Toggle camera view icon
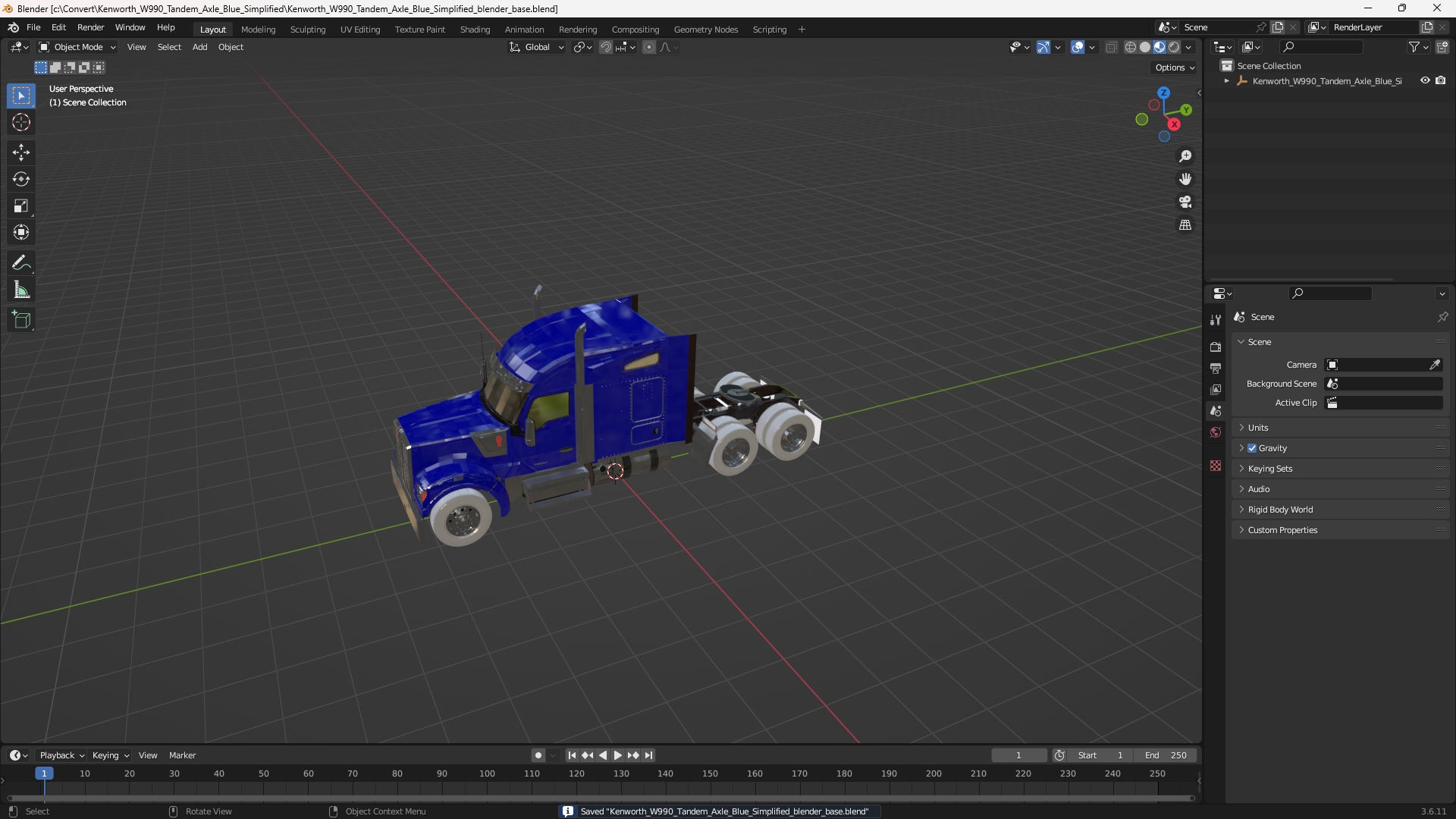Image resolution: width=1456 pixels, height=819 pixels. (1185, 202)
